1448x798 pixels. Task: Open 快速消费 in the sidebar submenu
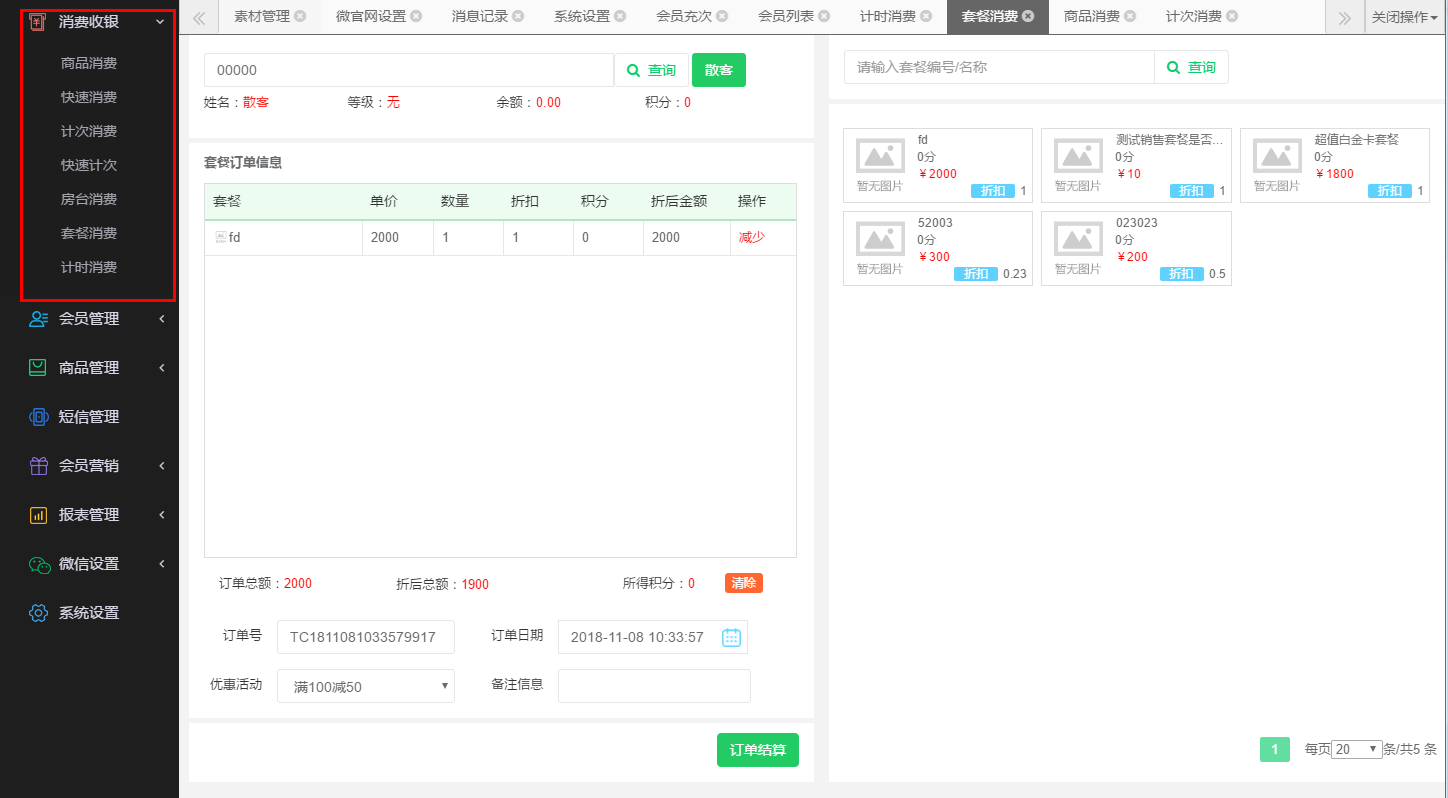coord(89,97)
